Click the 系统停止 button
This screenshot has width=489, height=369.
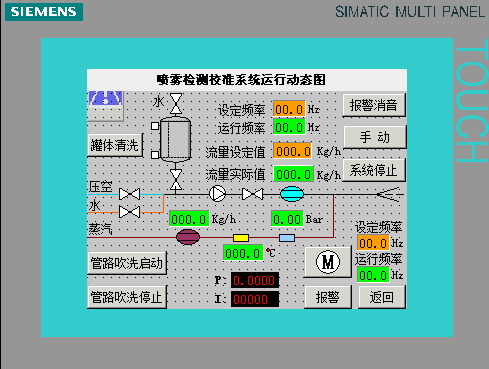tap(374, 170)
